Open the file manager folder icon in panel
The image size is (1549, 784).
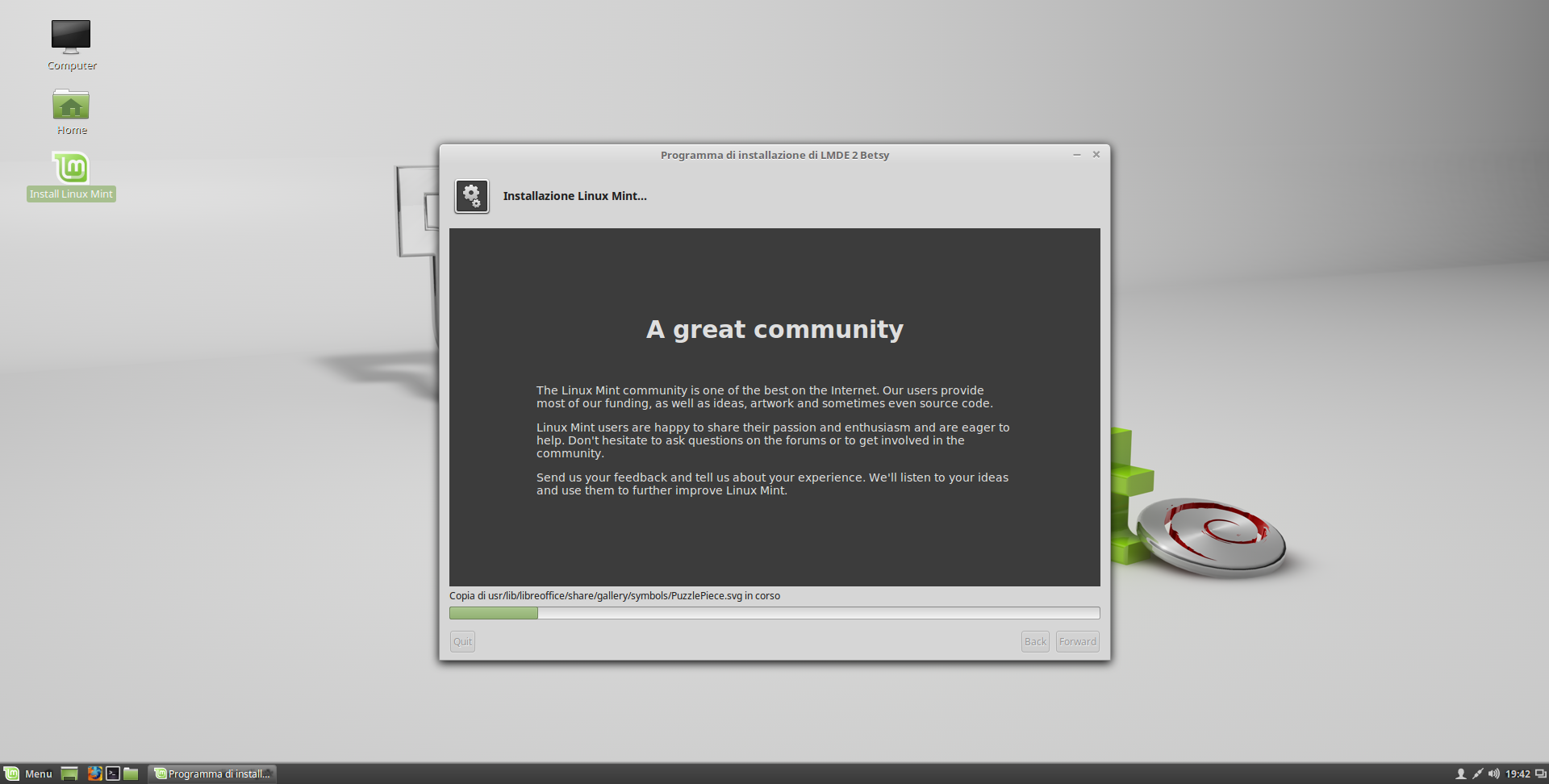coord(131,774)
